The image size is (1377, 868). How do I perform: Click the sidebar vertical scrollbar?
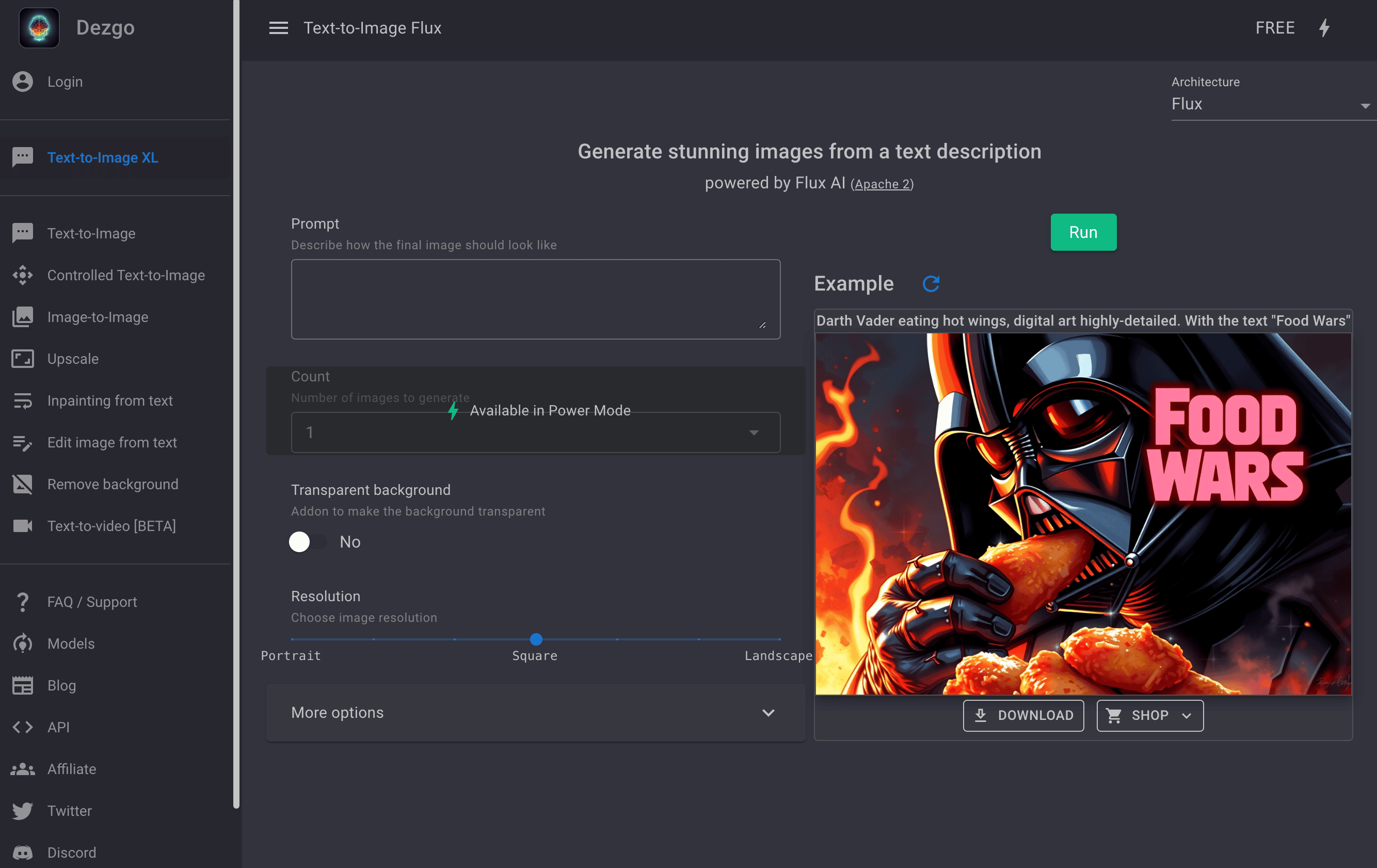[236, 404]
